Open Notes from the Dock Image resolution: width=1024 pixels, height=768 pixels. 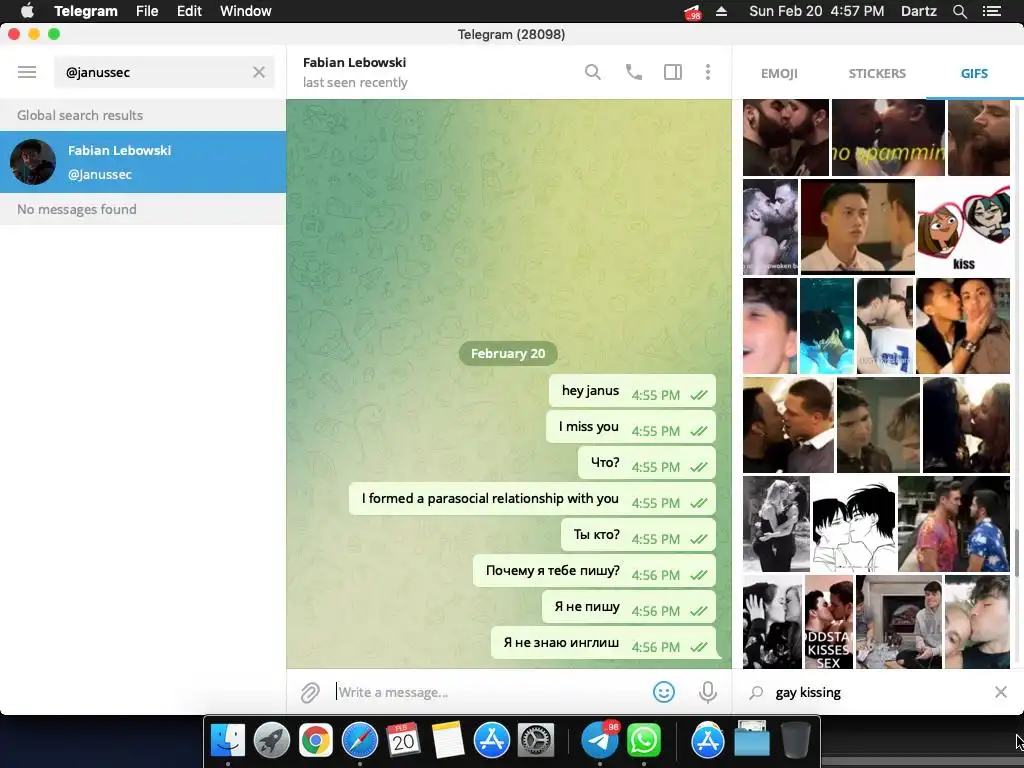447,741
